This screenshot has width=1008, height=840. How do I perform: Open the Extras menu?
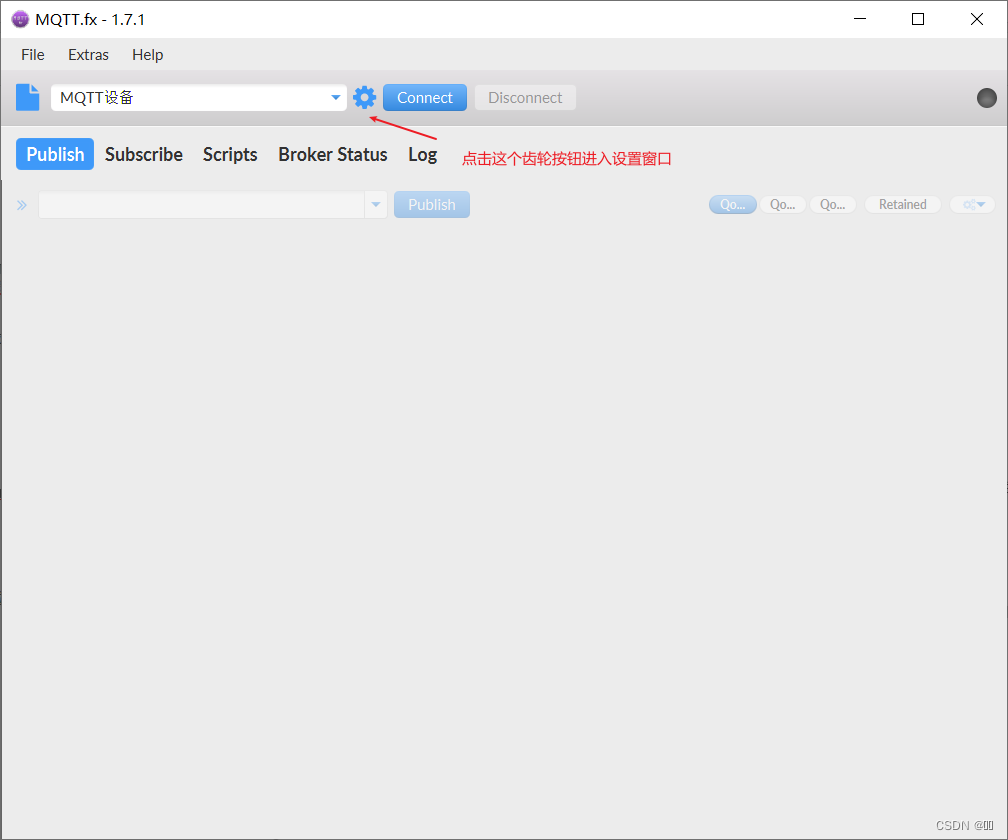click(89, 55)
